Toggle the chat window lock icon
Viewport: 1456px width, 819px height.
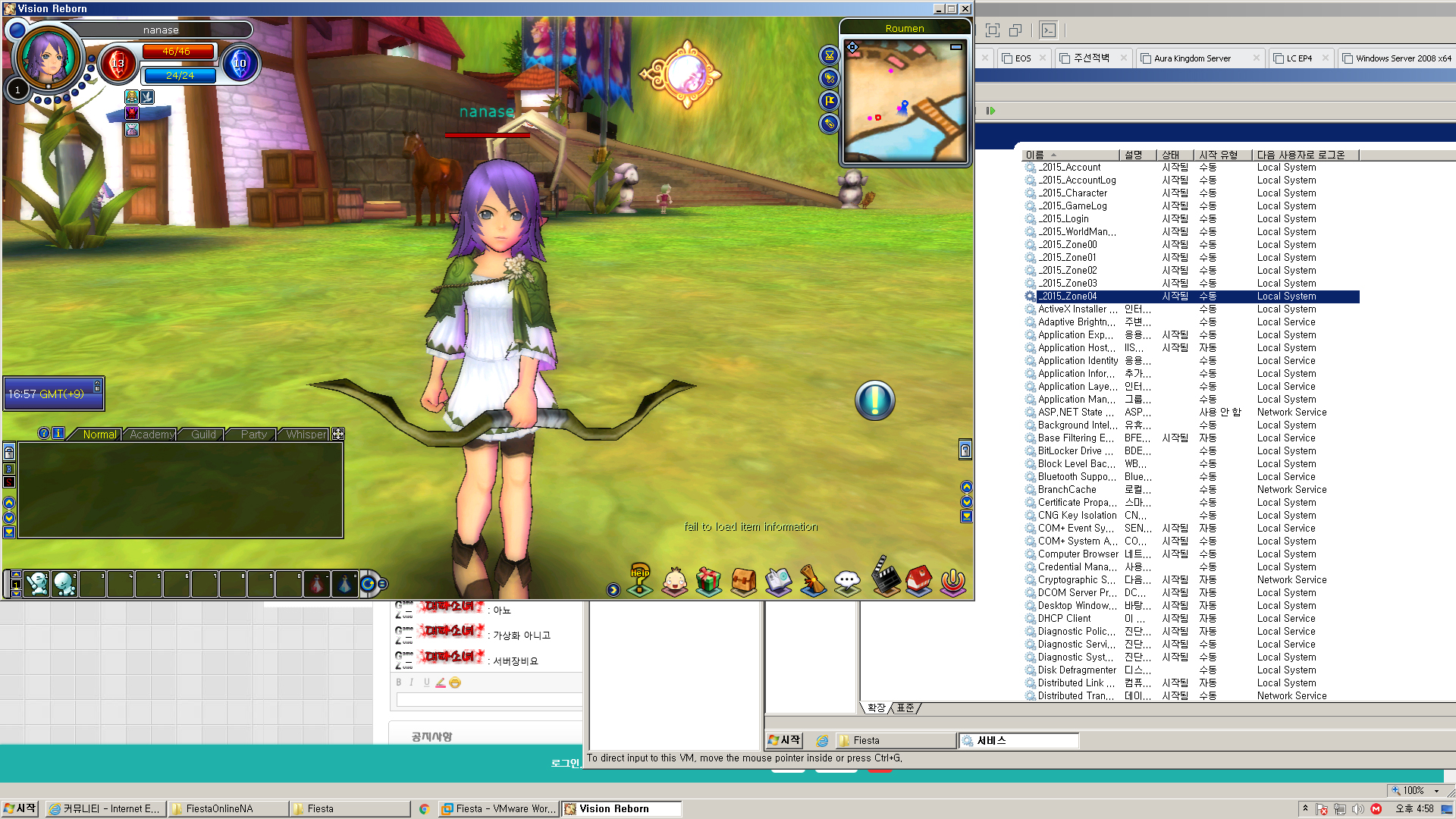click(9, 453)
